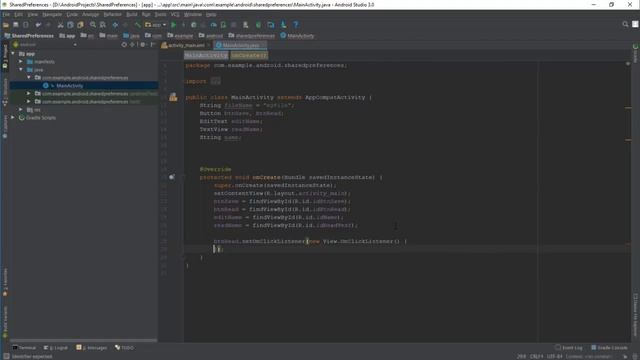
Task: Expand the Gradle Scripts node
Action: 13,118
